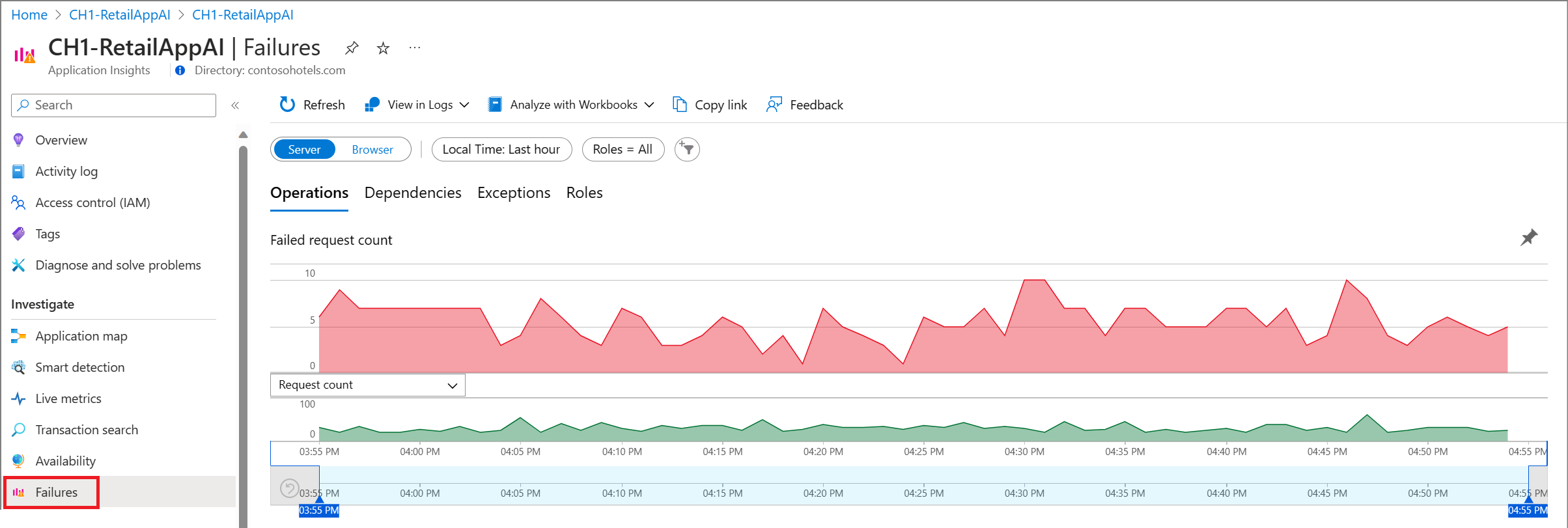This screenshot has height=528, width=1568.
Task: Switch to the Dependencies tab
Action: [413, 193]
